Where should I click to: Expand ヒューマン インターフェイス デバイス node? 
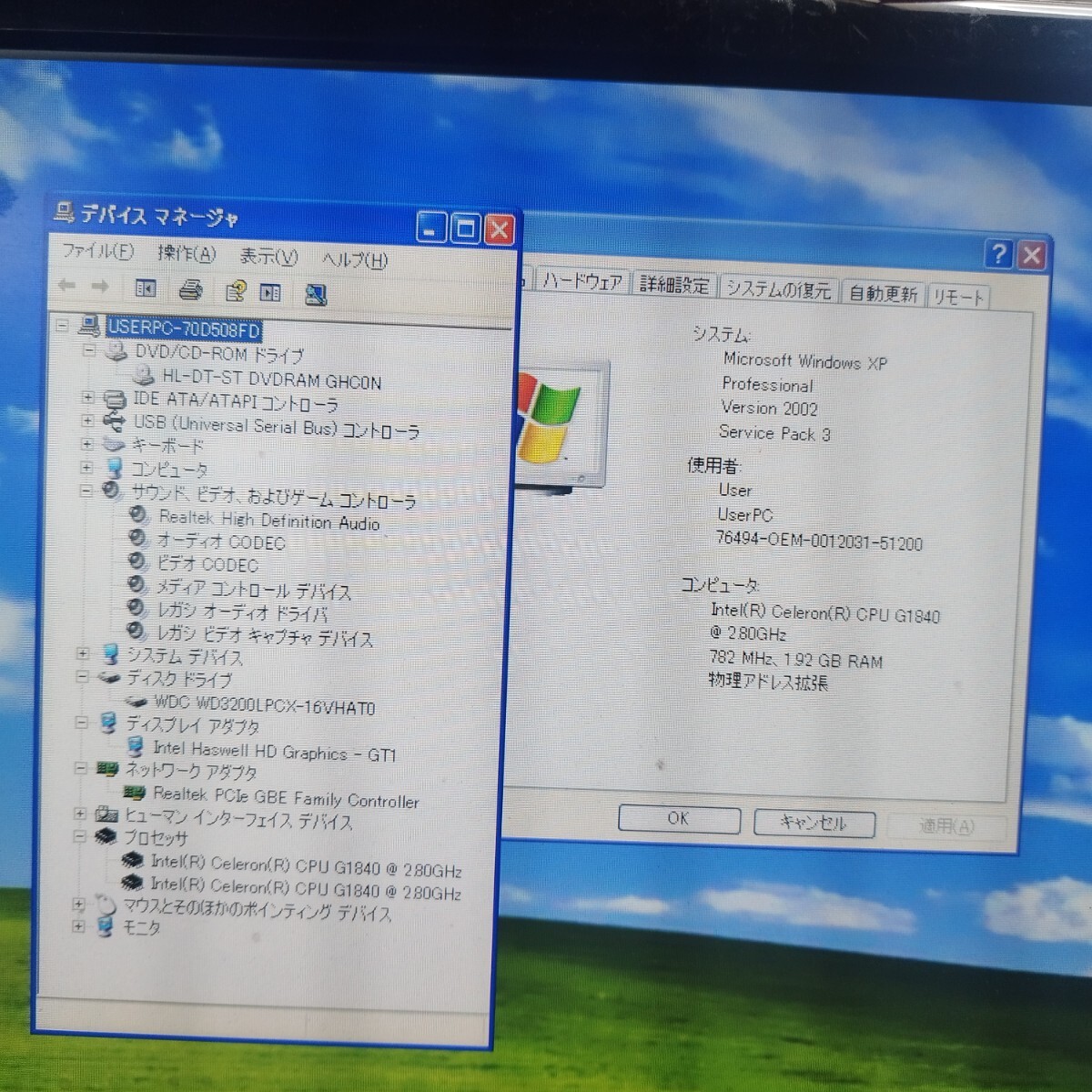80,814
